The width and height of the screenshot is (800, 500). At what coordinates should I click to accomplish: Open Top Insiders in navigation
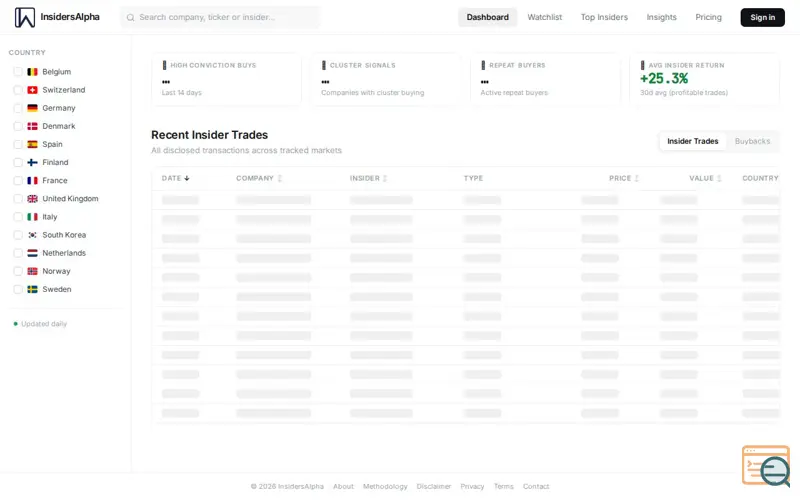[604, 17]
